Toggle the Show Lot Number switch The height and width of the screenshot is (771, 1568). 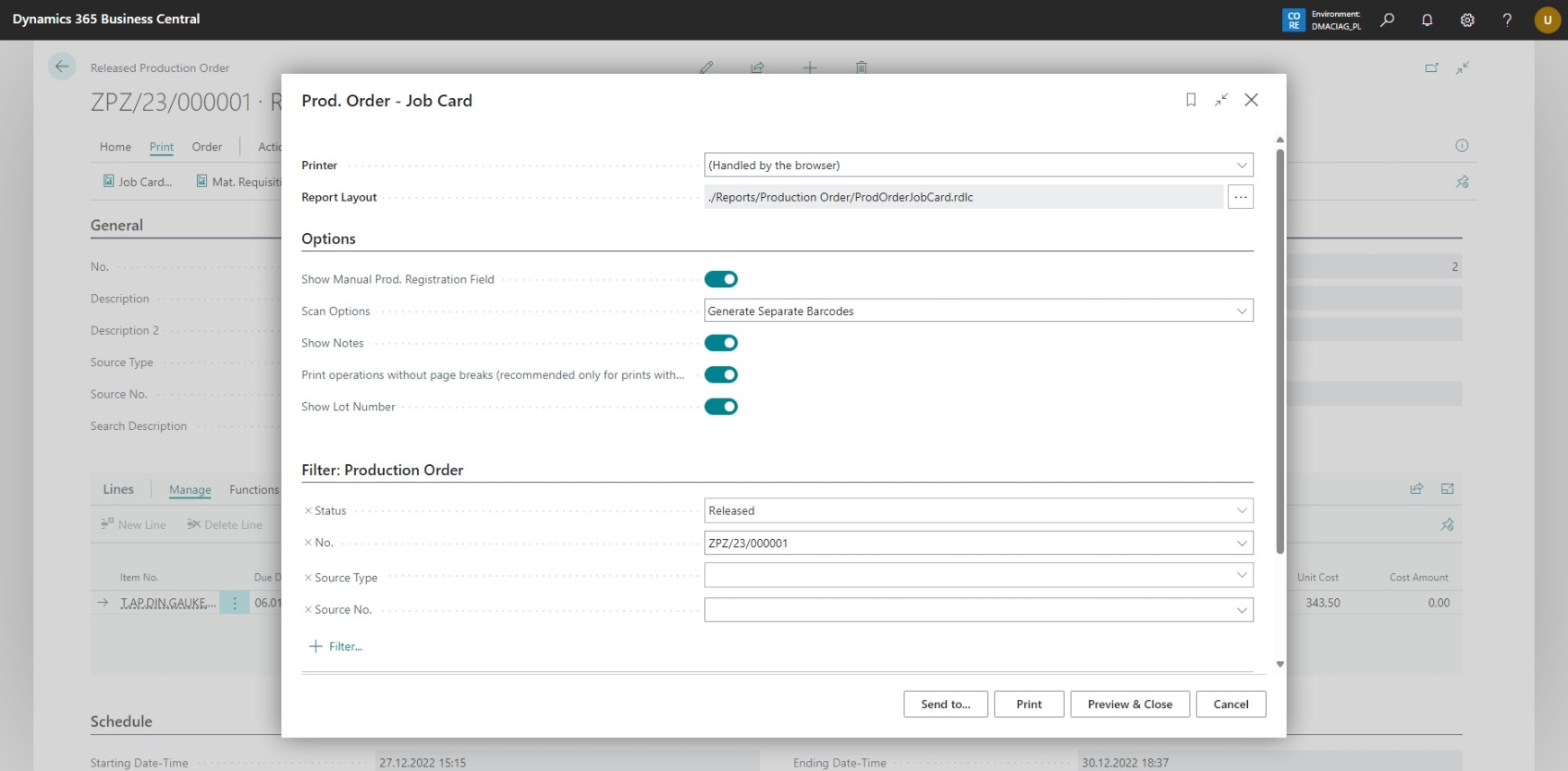[721, 407]
